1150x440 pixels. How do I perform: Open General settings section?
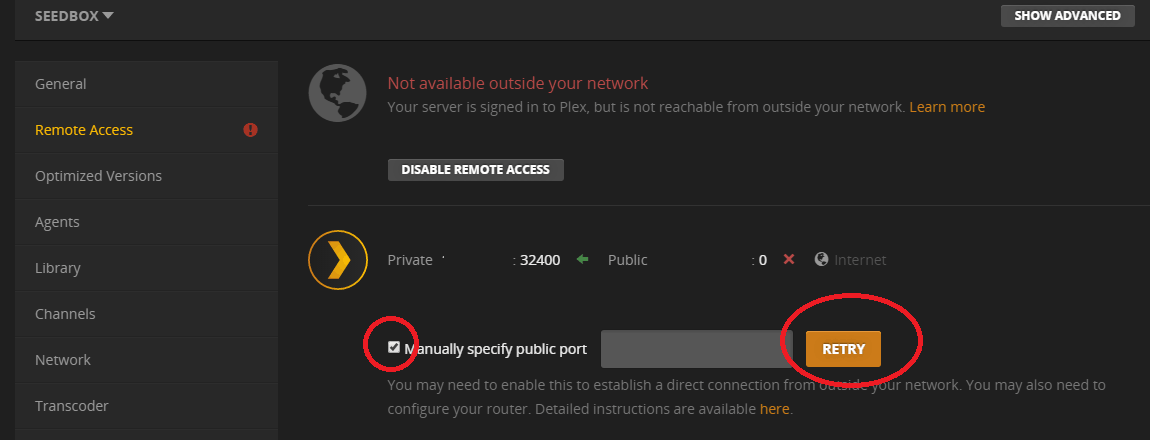coord(60,84)
